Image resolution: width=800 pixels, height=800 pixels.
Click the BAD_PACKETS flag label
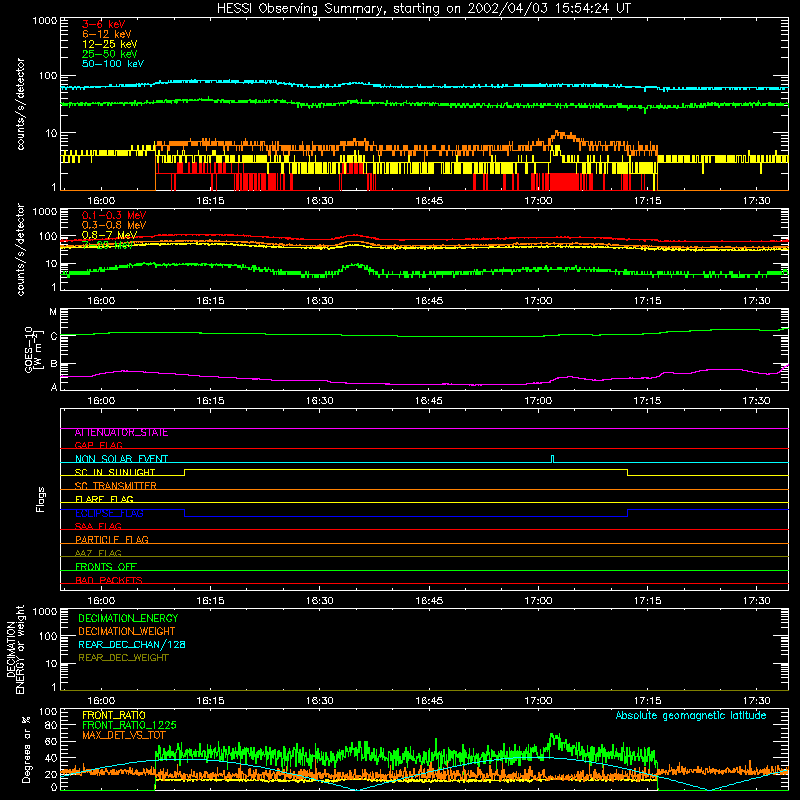[x=109, y=580]
